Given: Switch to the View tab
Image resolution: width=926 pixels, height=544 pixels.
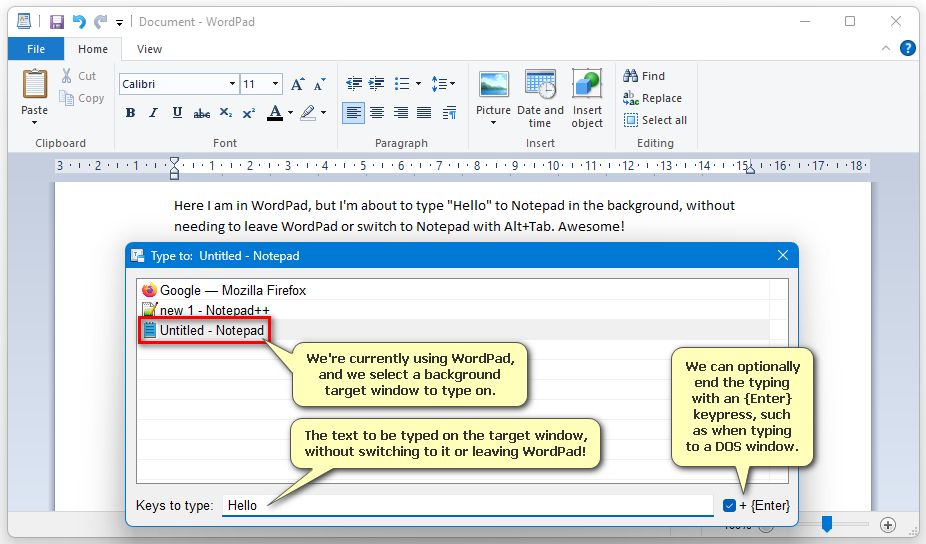Looking at the screenshot, I should tap(149, 49).
